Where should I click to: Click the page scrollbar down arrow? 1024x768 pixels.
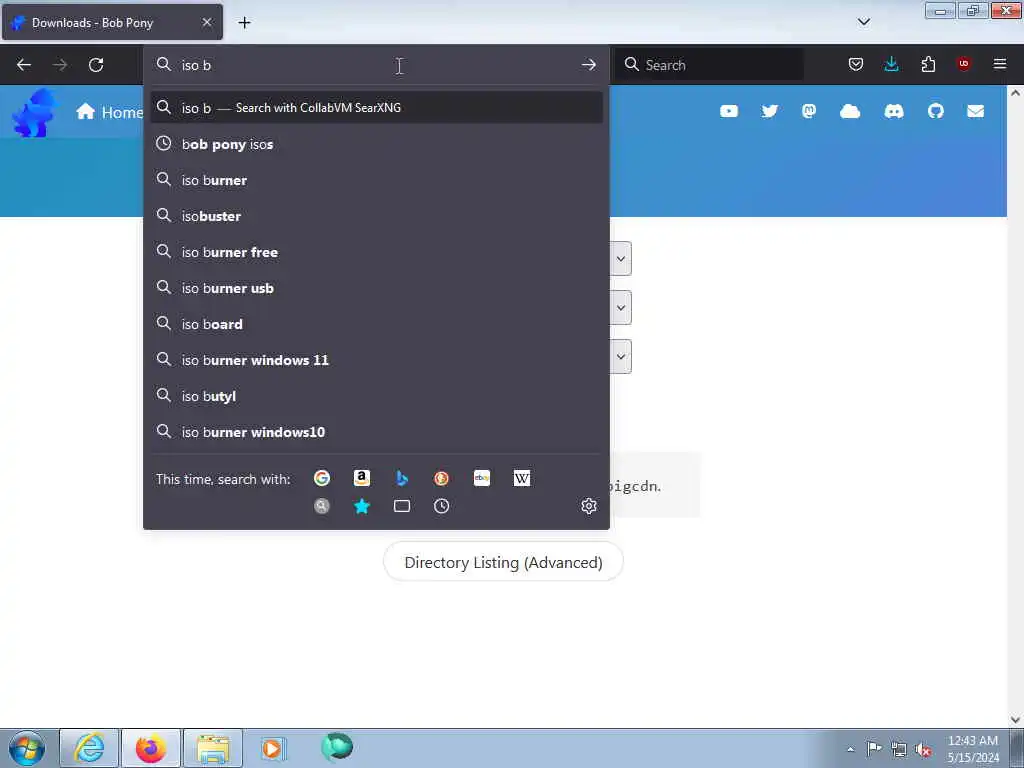[x=1015, y=720]
